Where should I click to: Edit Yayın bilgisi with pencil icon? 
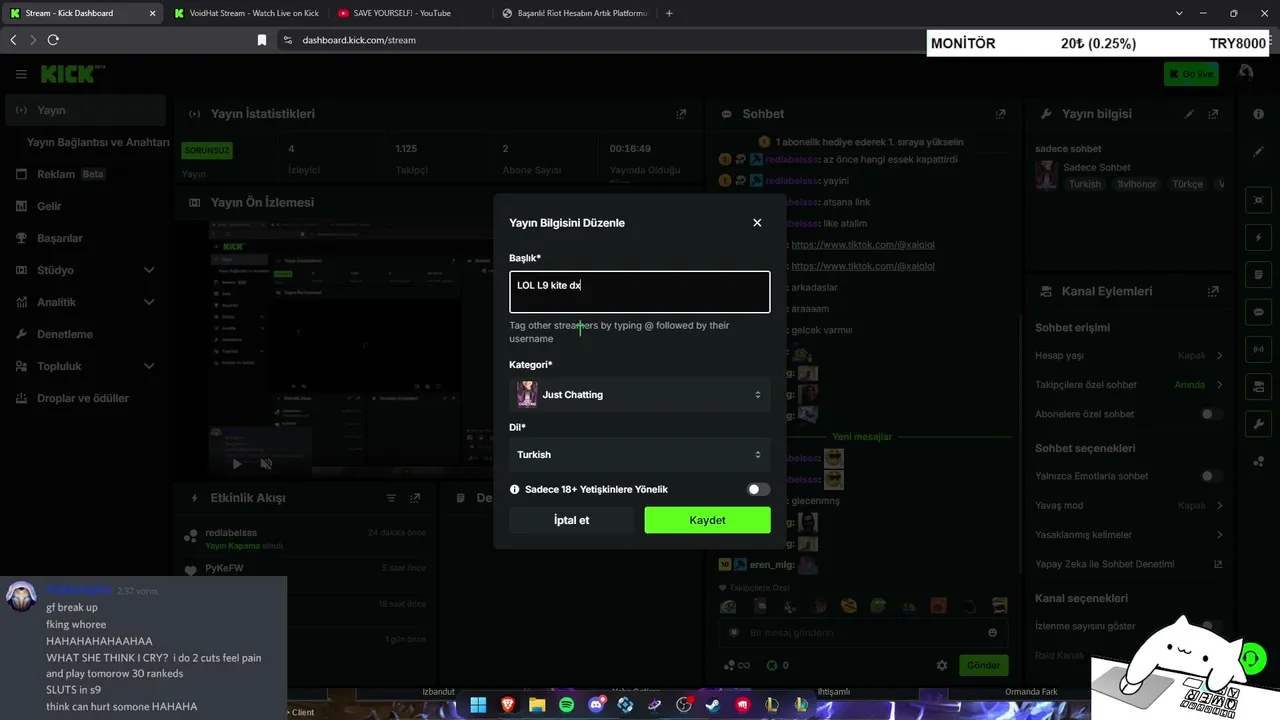[1189, 114]
